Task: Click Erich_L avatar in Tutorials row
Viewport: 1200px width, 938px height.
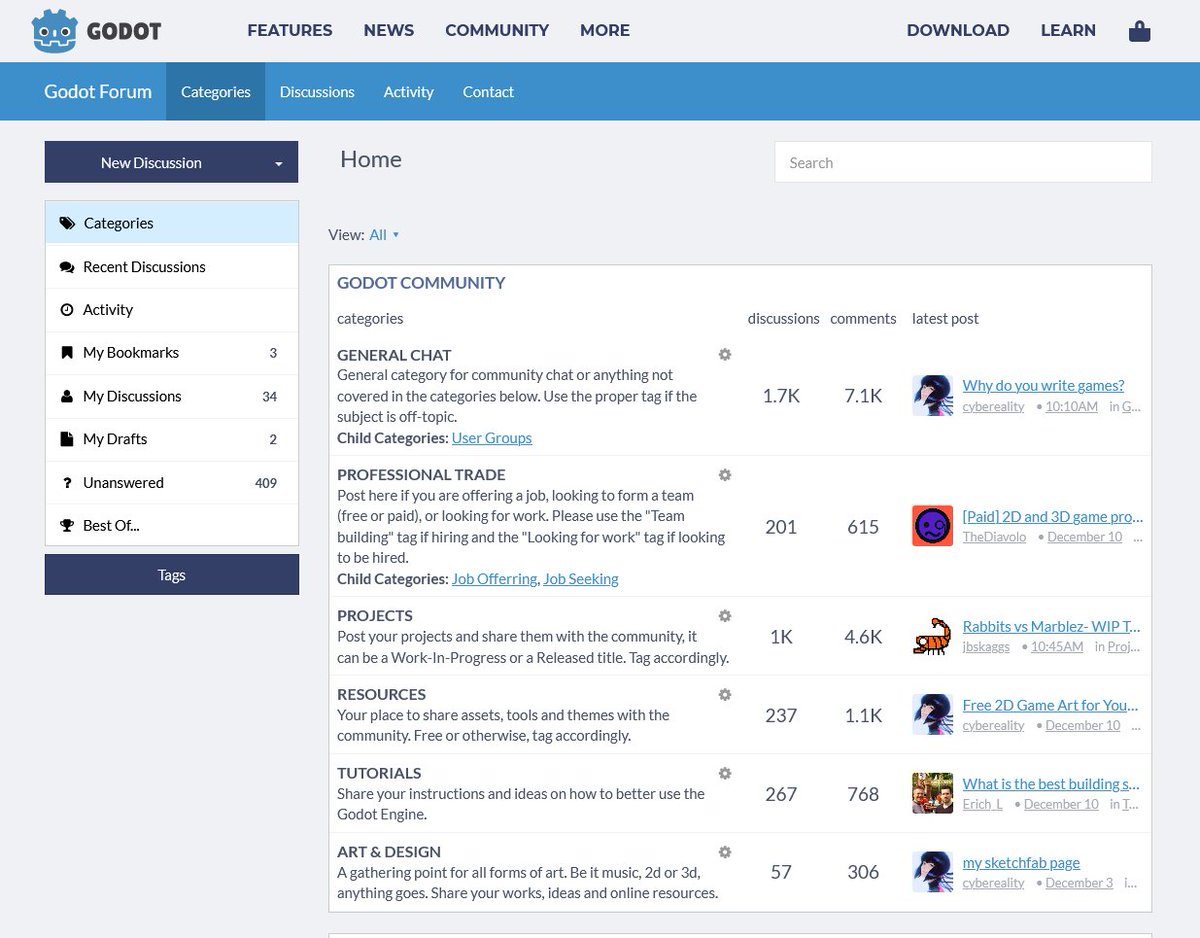Action: coord(932,793)
